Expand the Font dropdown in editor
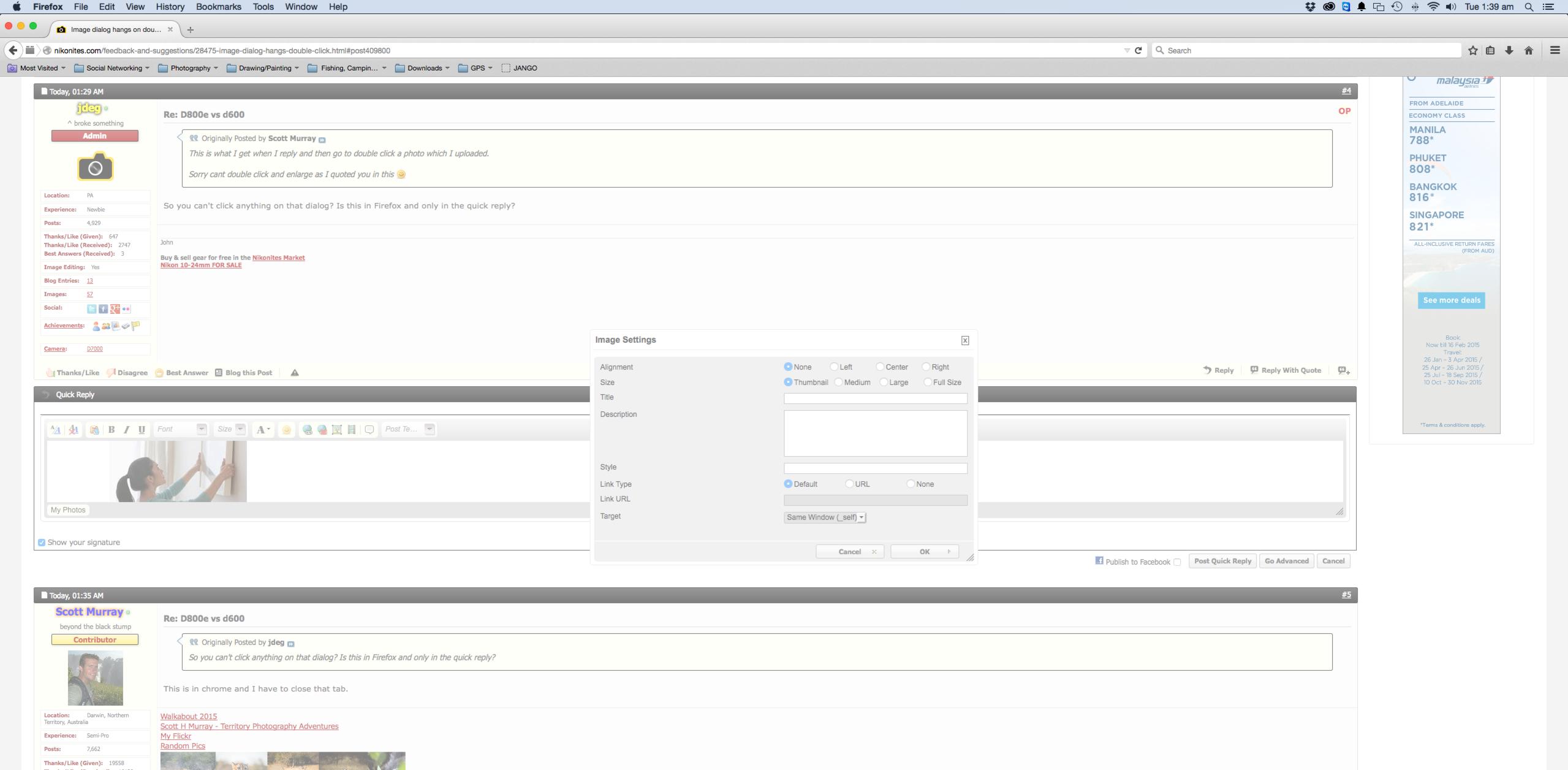Screen dimensions: 1568x770 (202, 429)
